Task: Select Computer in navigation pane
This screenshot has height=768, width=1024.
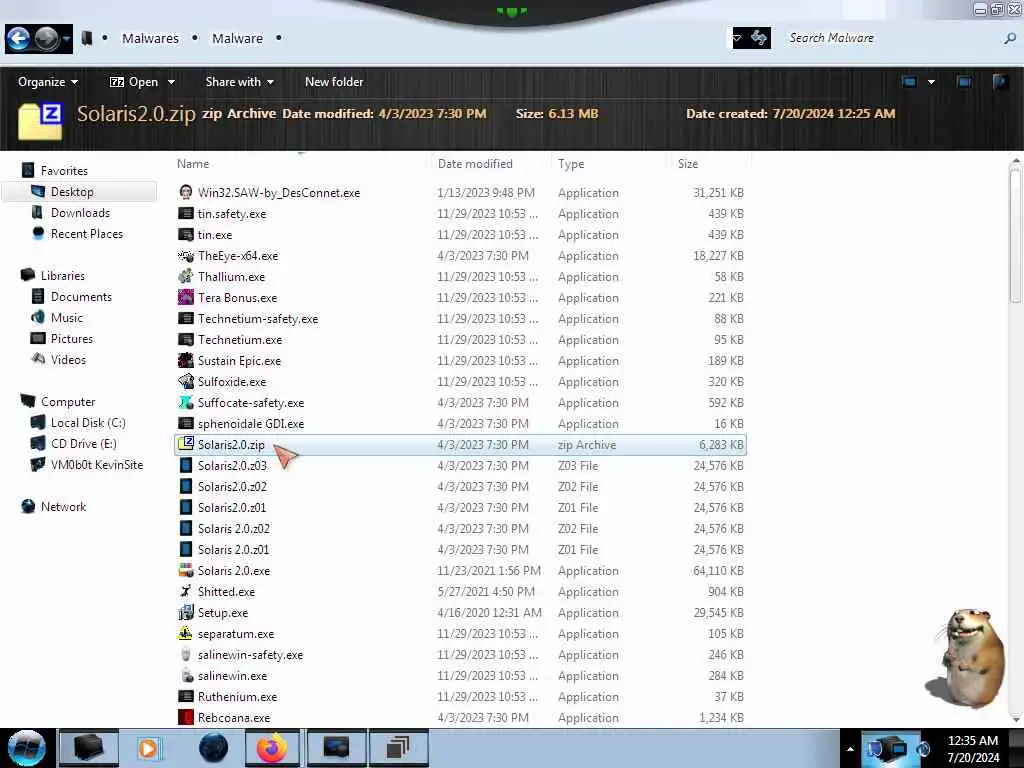Action: point(68,402)
